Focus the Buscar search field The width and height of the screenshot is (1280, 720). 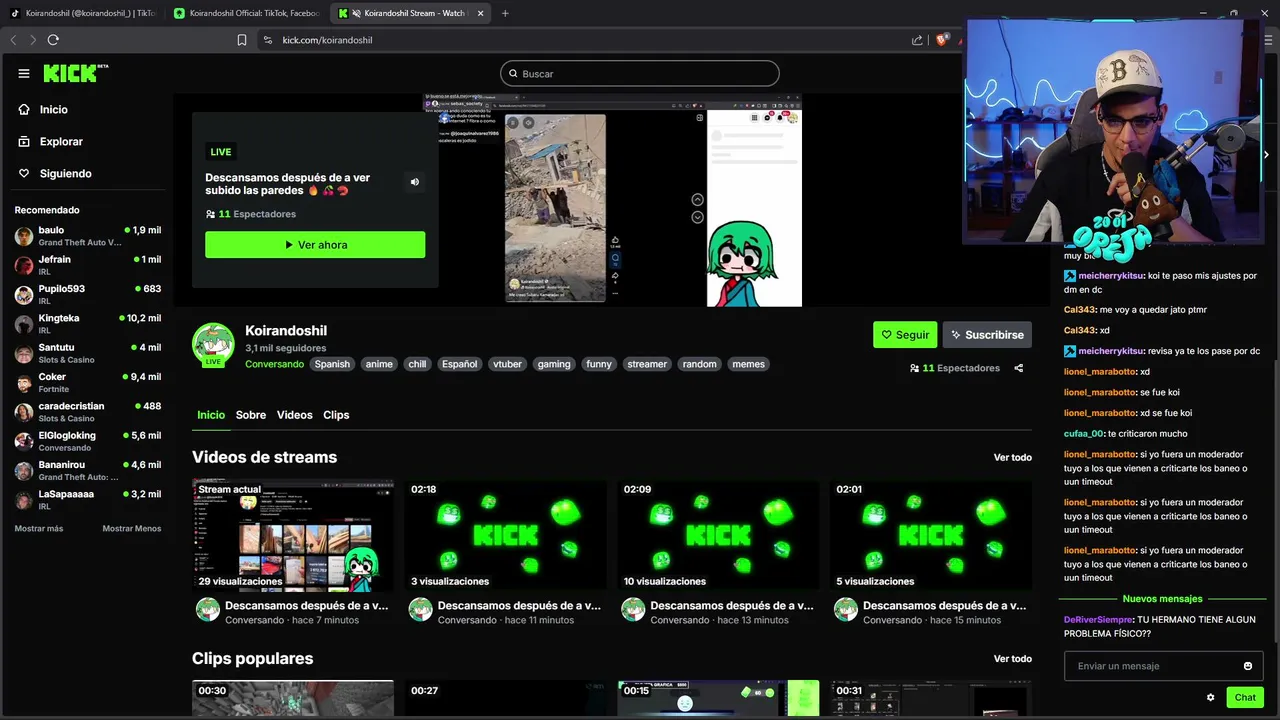640,74
